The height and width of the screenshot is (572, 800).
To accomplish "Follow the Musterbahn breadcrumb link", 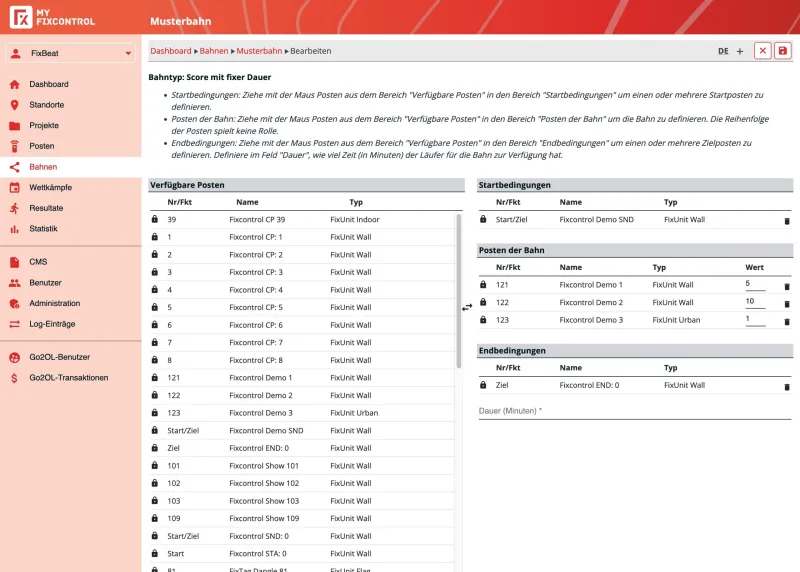I will [259, 51].
